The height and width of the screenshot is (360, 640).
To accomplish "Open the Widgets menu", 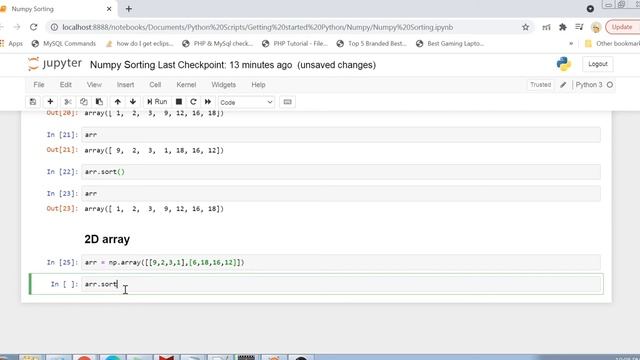I will [x=223, y=84].
